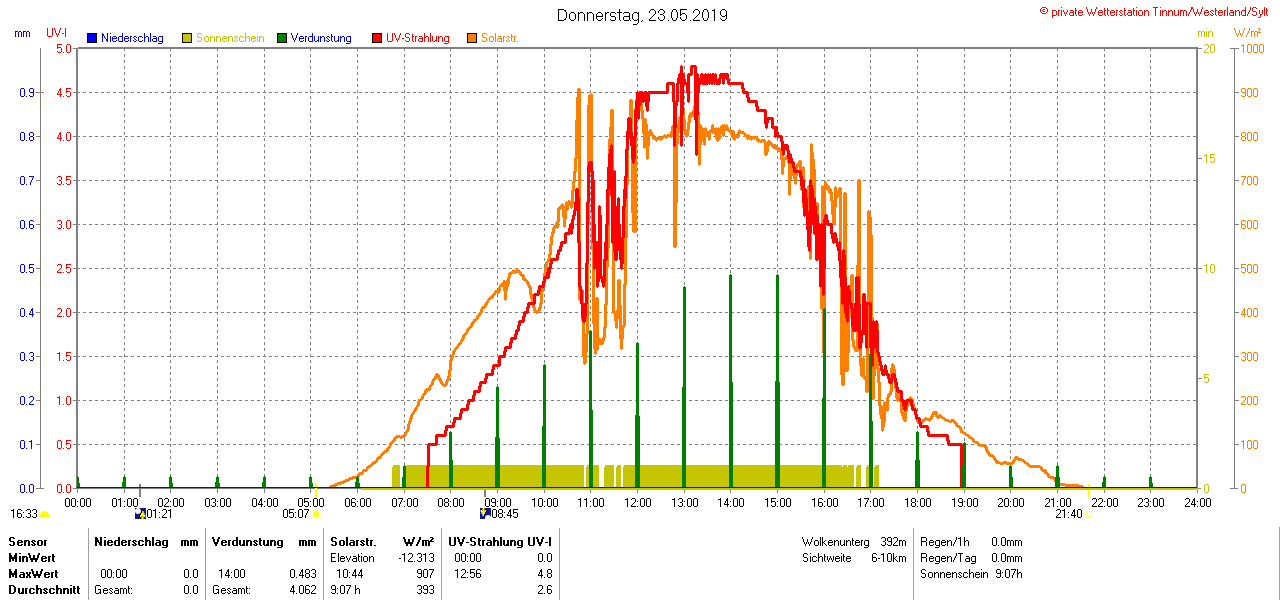Click the yellow Sonnenschein legend swatch
The height and width of the screenshot is (600, 1280).
tap(187, 38)
